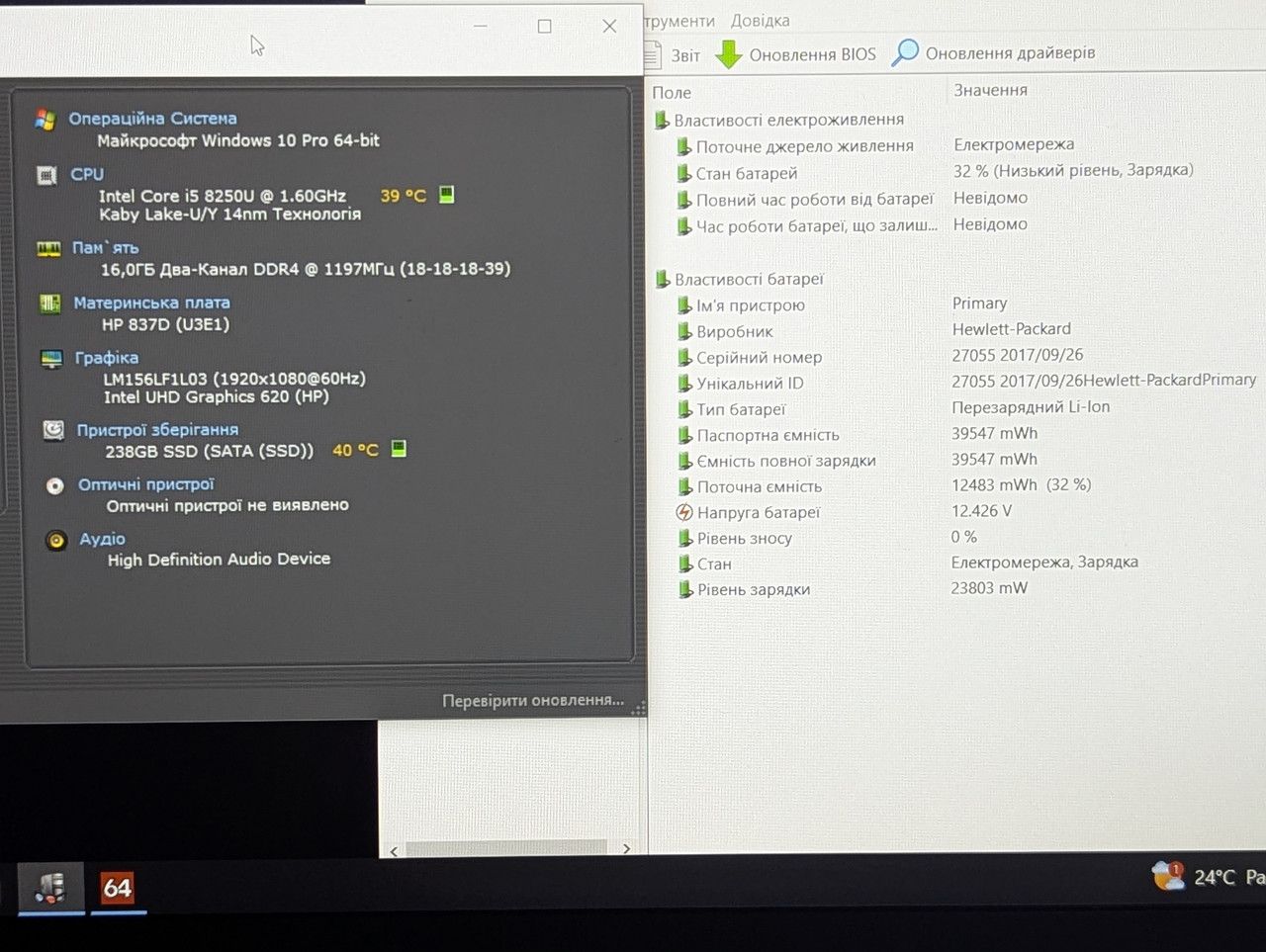The image size is (1266, 952).
Task: Click the Windows logo icon beside Операційна Система
Action: click(45, 120)
